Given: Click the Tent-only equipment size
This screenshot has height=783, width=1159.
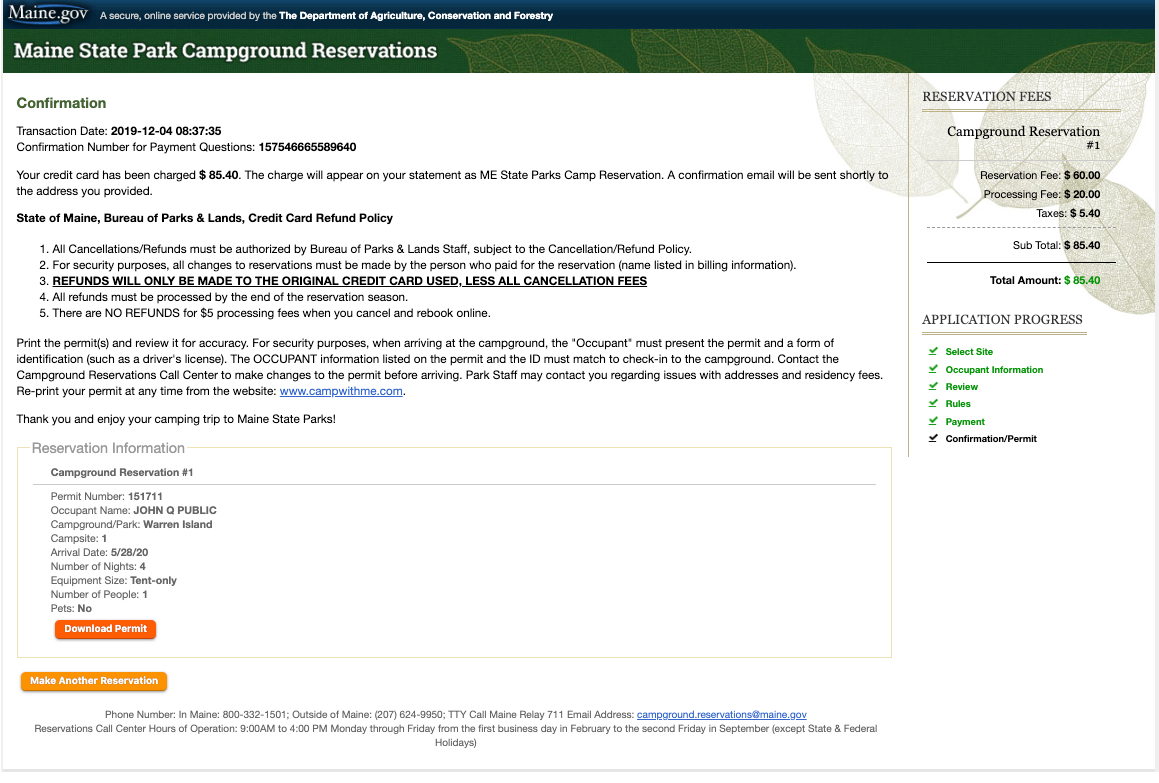Looking at the screenshot, I should click(154, 581).
